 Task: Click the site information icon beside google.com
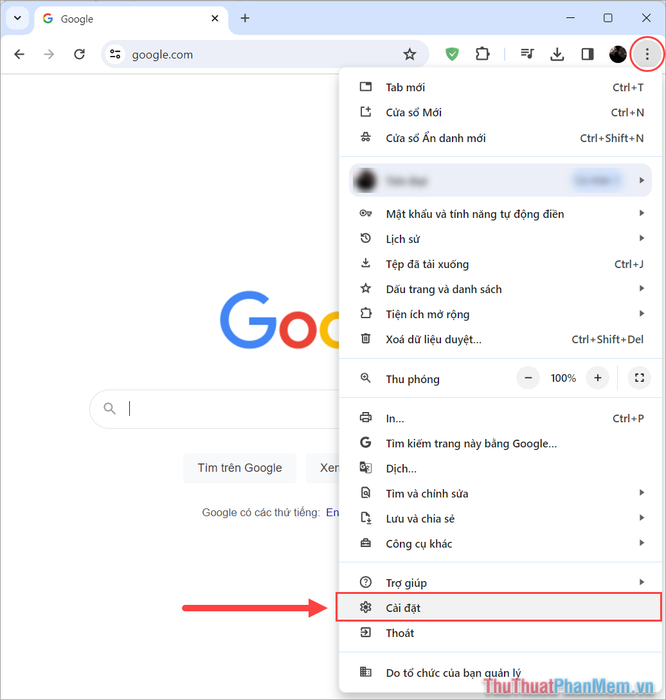[x=115, y=54]
